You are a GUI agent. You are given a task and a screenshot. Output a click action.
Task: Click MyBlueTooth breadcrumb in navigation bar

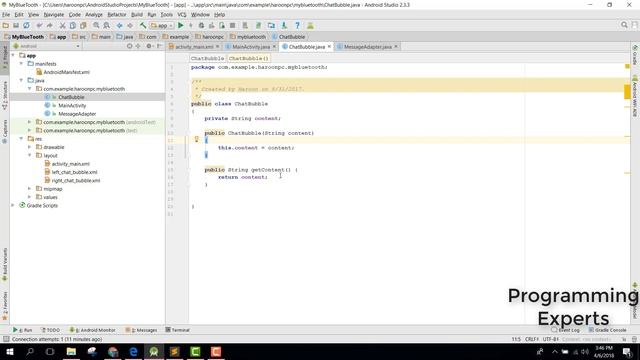[x=24, y=37]
